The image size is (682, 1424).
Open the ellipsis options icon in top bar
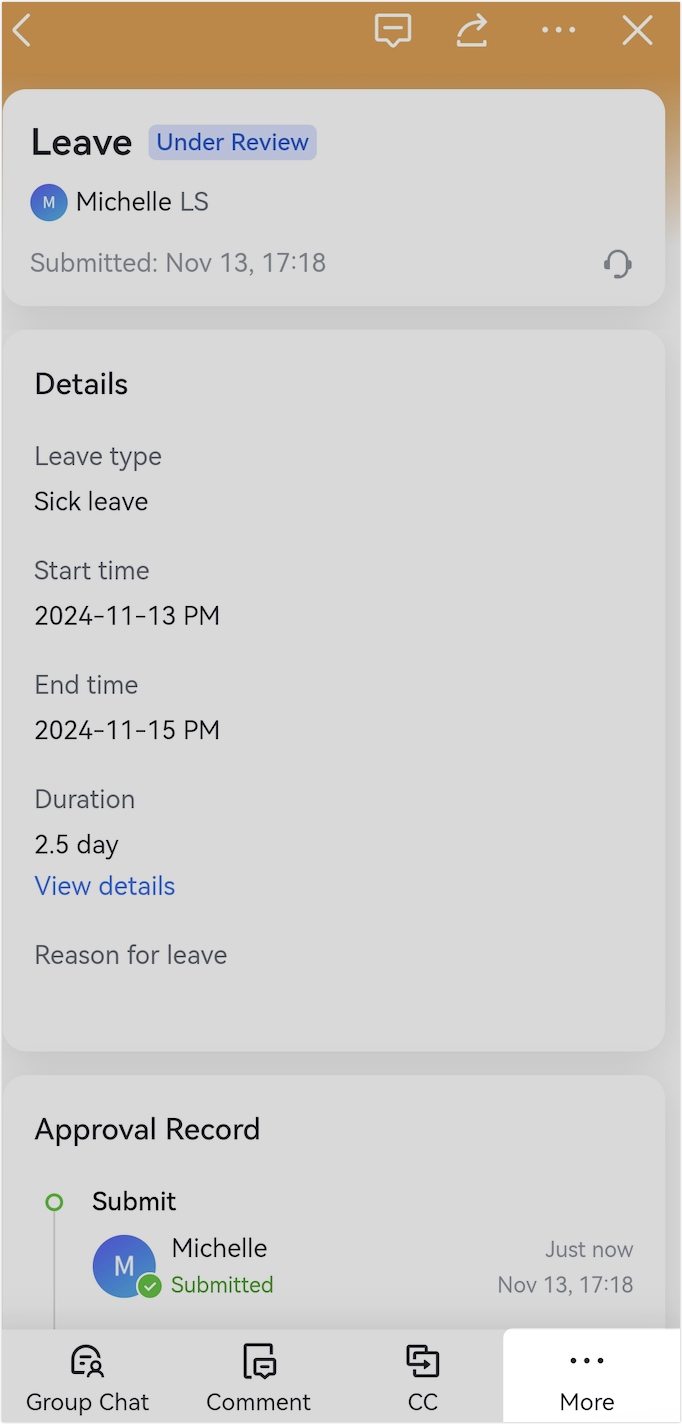pos(557,30)
